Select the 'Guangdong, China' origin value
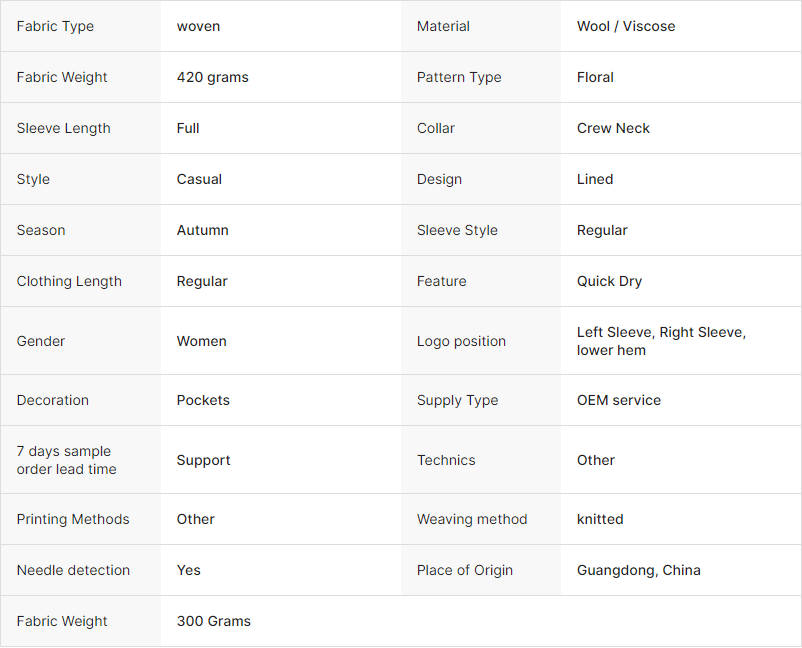The width and height of the screenshot is (802, 648). pos(638,570)
